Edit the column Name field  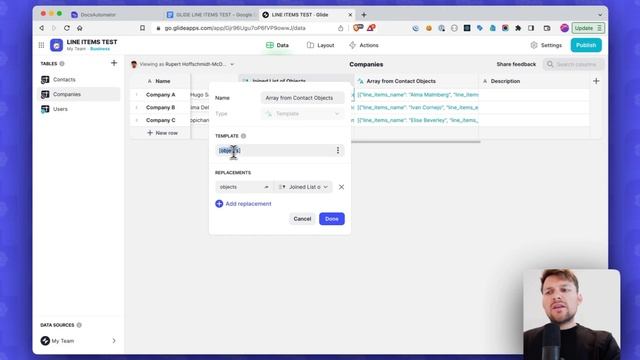302,98
